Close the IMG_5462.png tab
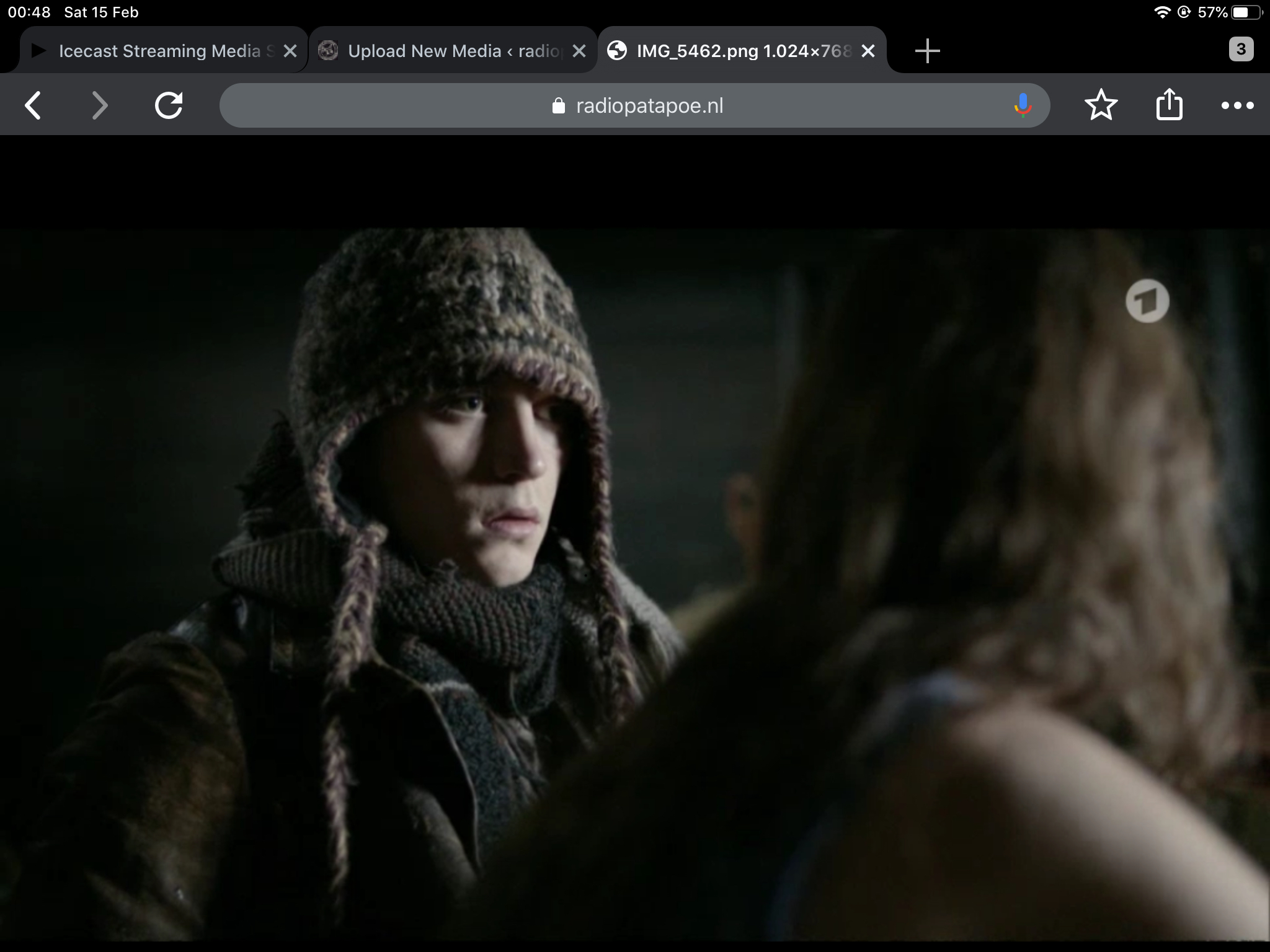This screenshot has height=952, width=1270. point(868,51)
